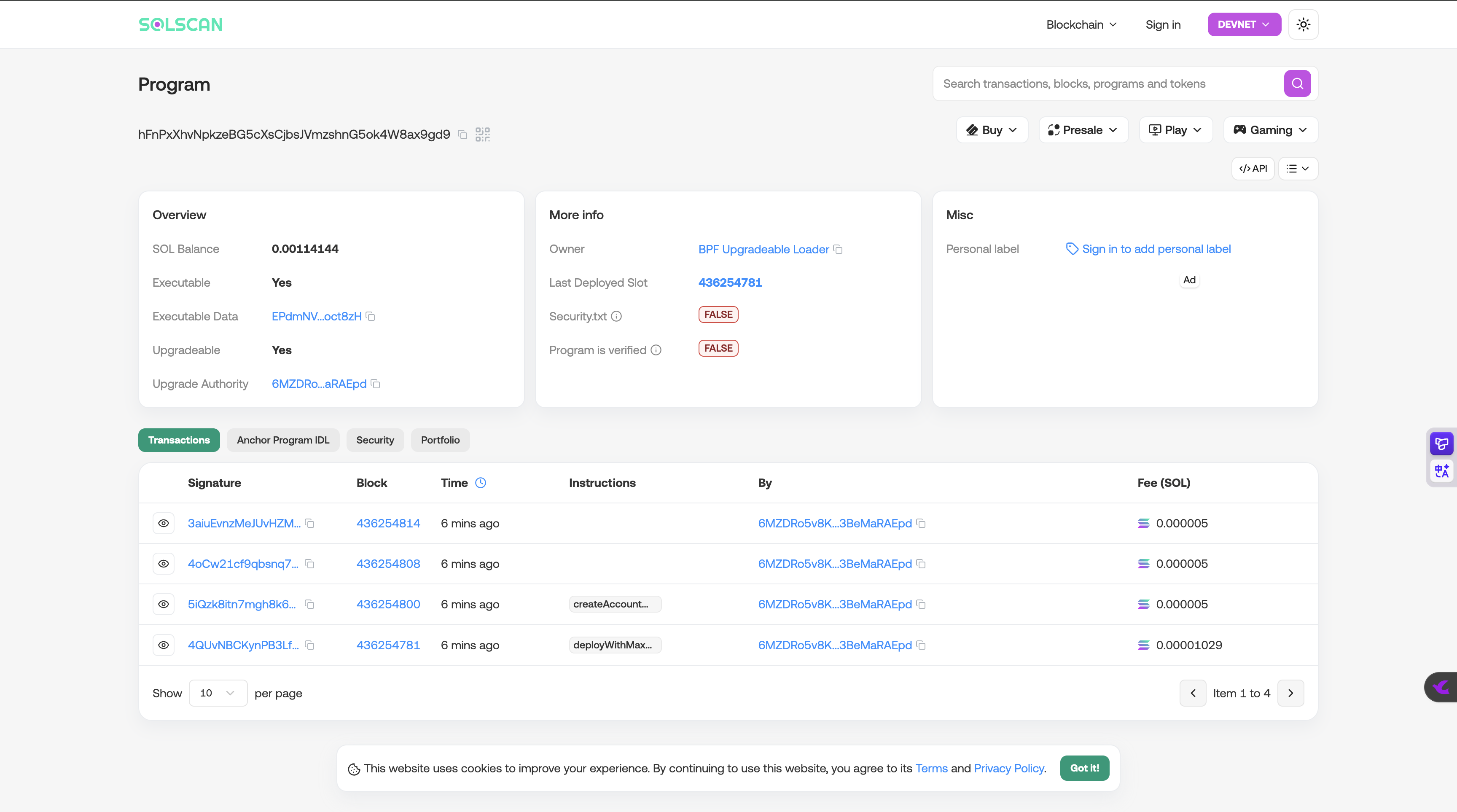Copy the signature 3aiuEvnzMeJUvHZM
This screenshot has height=812, width=1457.
click(310, 524)
